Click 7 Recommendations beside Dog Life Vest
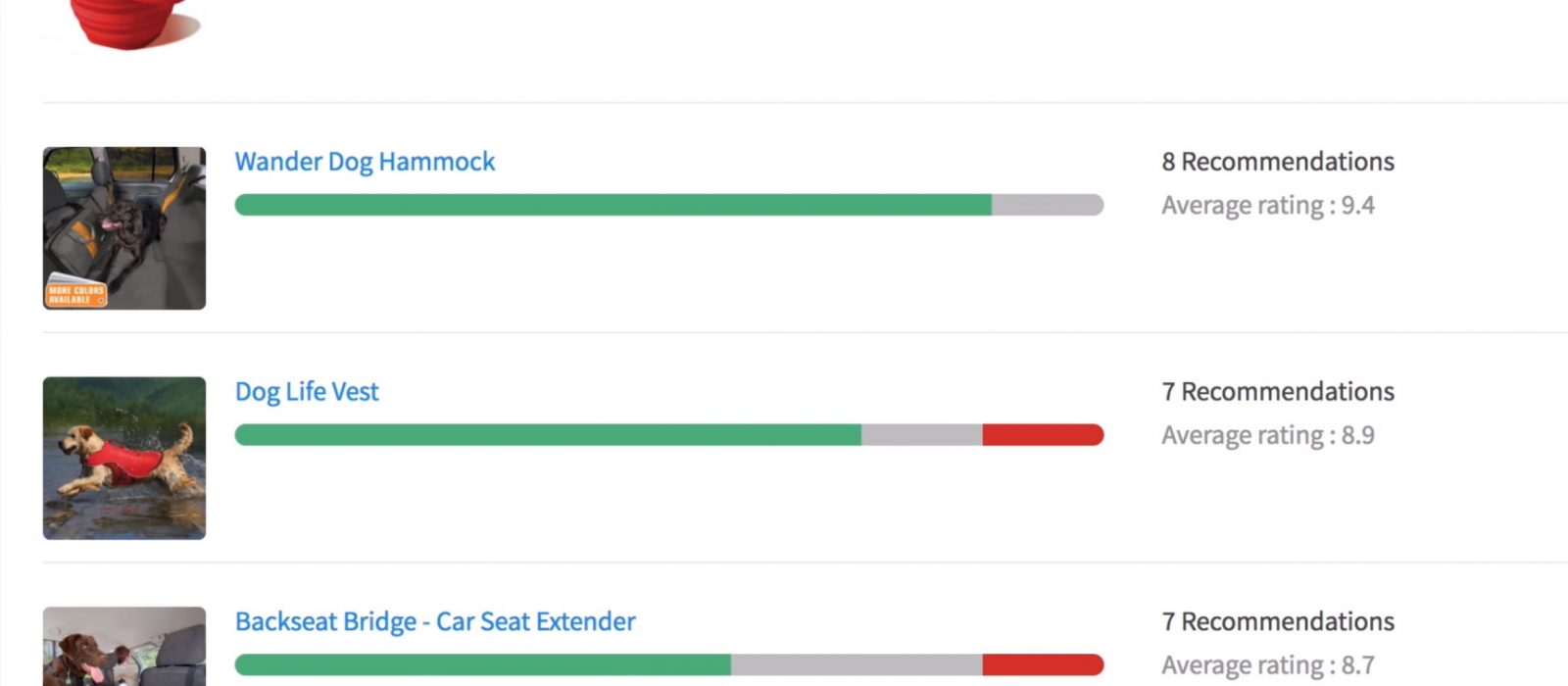The width and height of the screenshot is (1568, 686). coord(1278,392)
